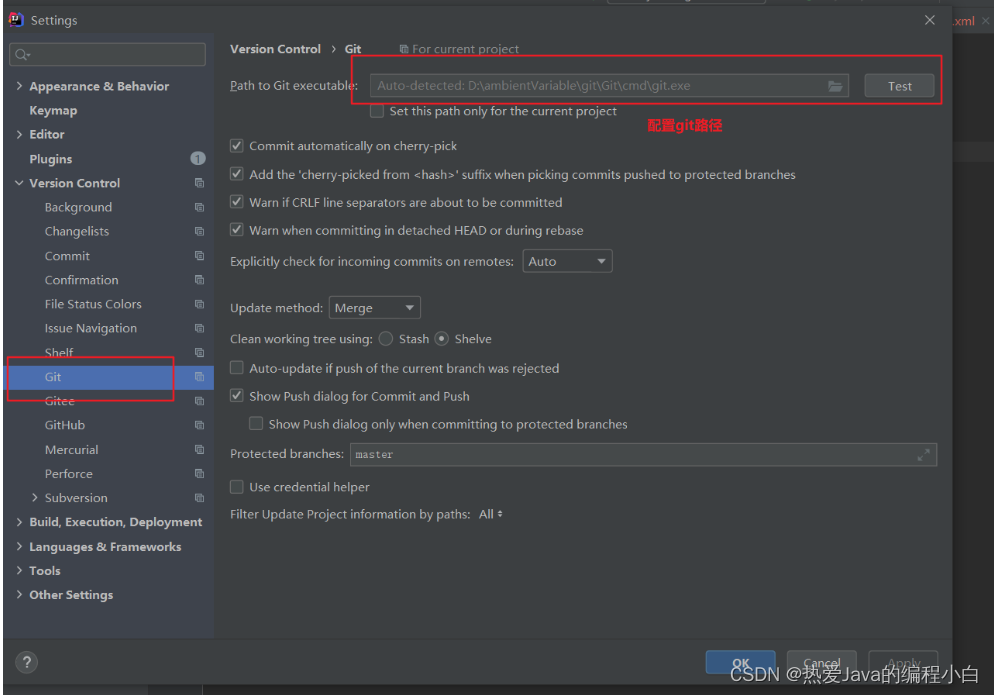Click the project-level icon beside Issue Navigation
Viewport: 994px width, 695px height.
click(x=199, y=328)
